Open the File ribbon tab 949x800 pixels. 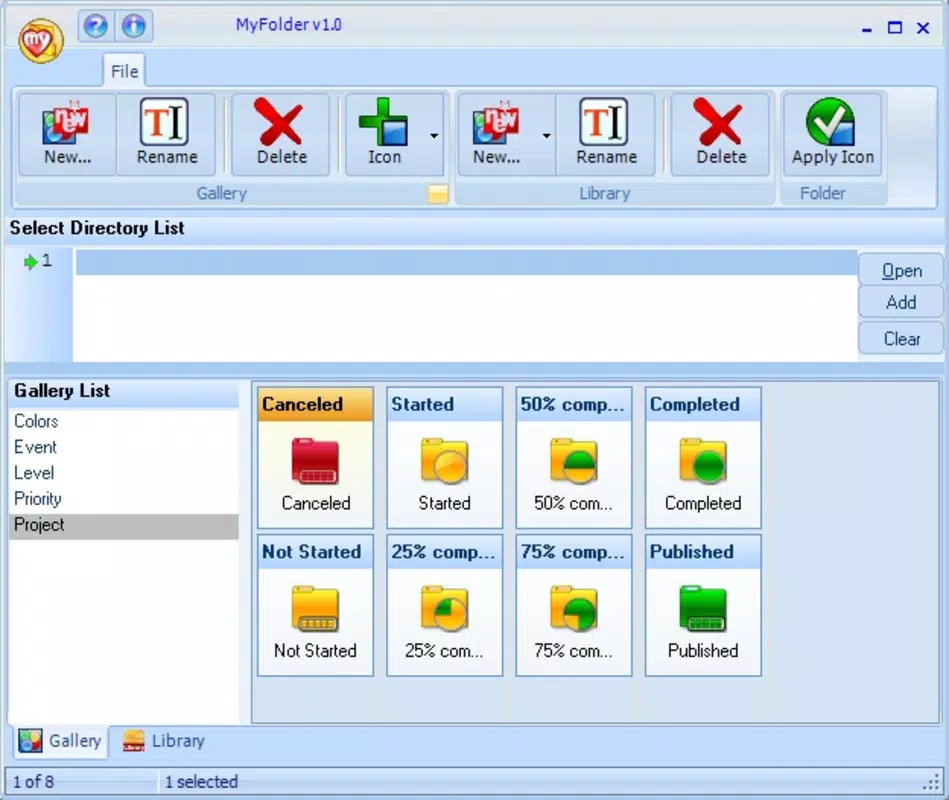pyautogui.click(x=124, y=71)
